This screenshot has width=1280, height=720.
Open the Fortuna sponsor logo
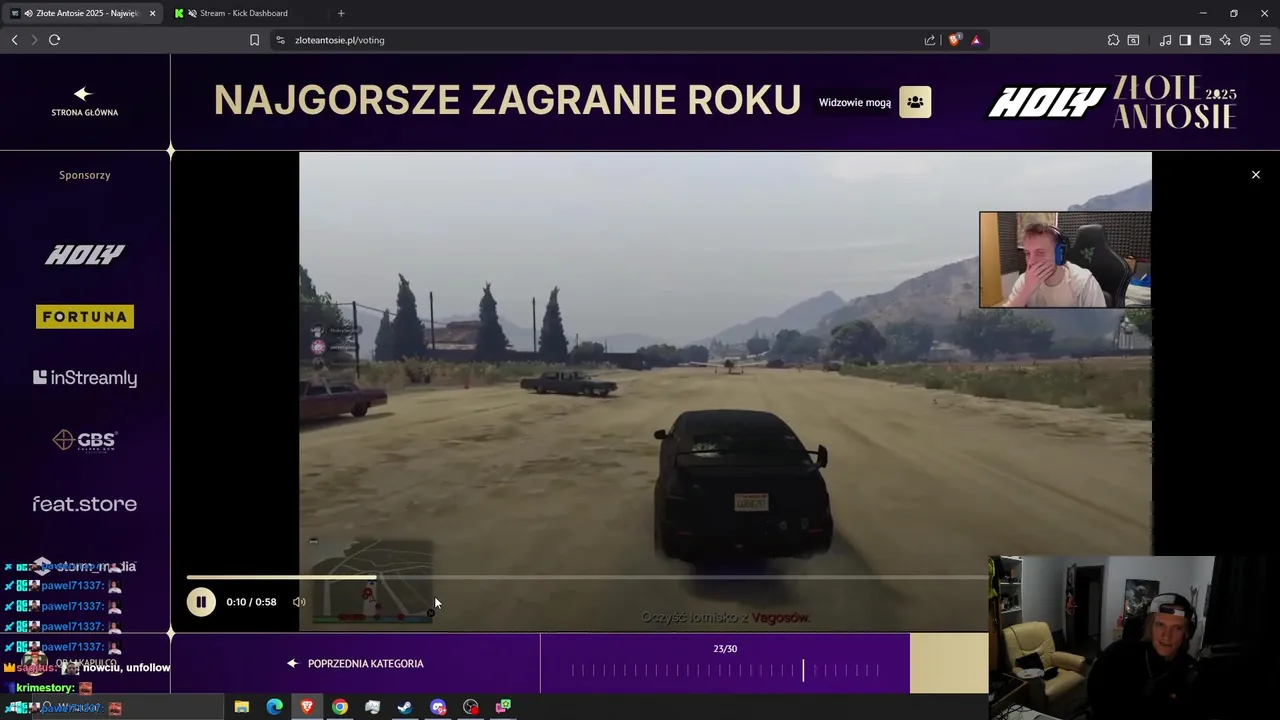tap(85, 317)
